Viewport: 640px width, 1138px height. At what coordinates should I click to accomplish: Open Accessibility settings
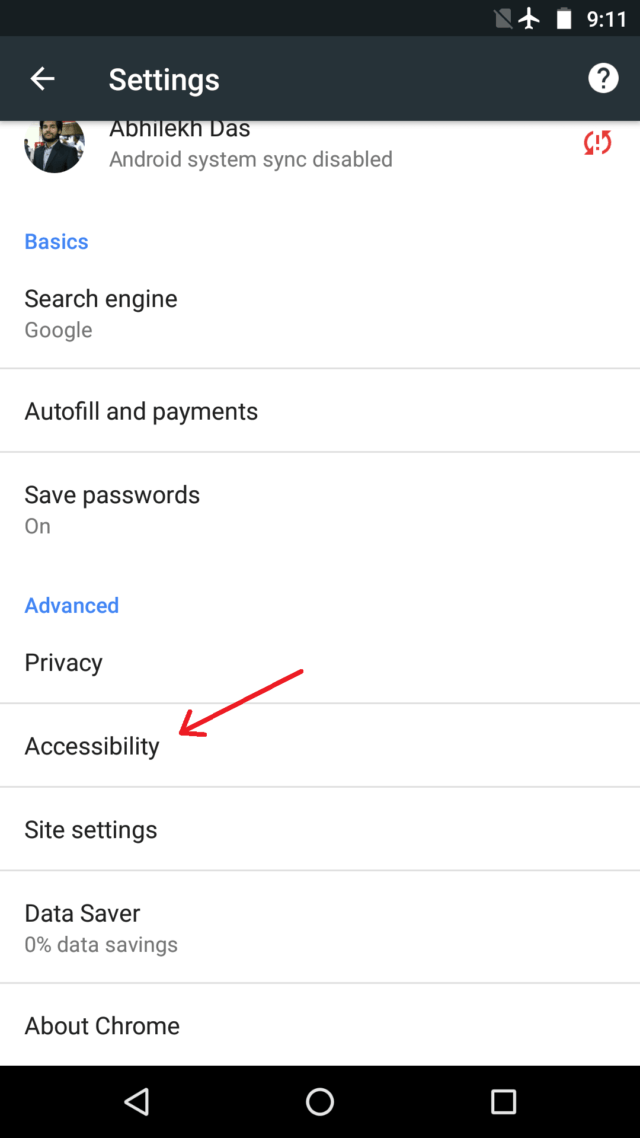pyautogui.click(x=92, y=746)
